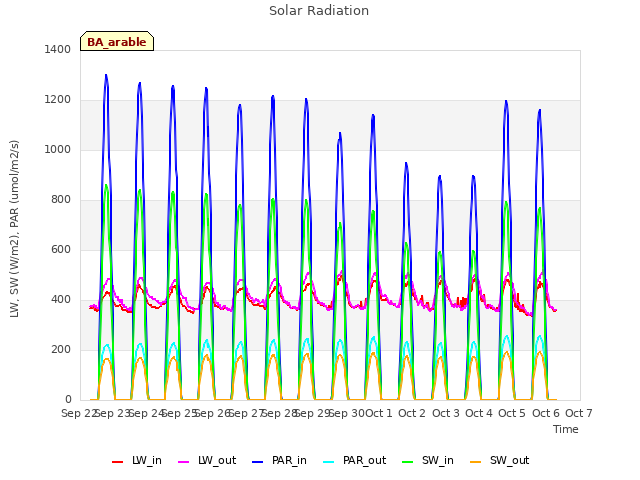
Task: Click the 800 y-axis tick label
Action: pos(61,200)
